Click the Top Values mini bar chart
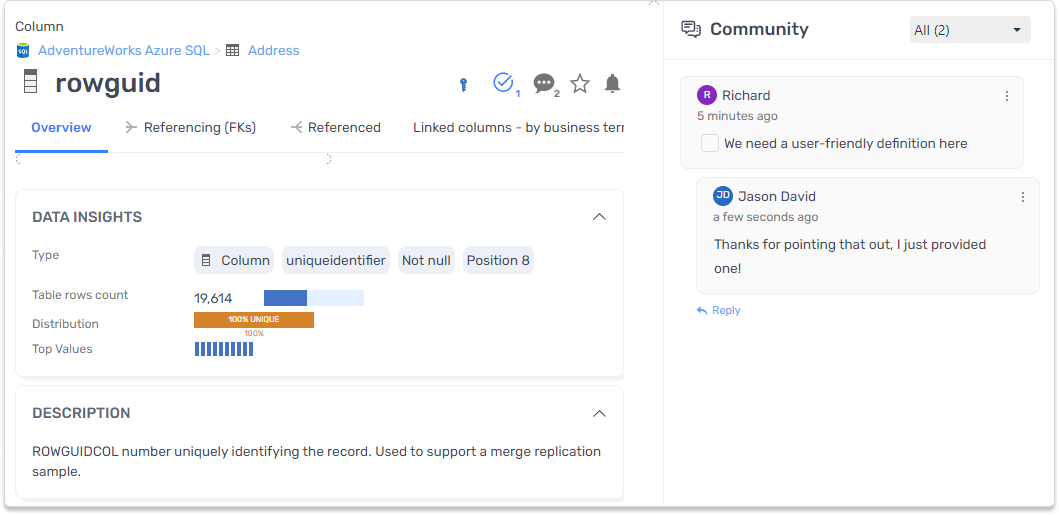Screen dimensions: 1059x515 (224, 349)
